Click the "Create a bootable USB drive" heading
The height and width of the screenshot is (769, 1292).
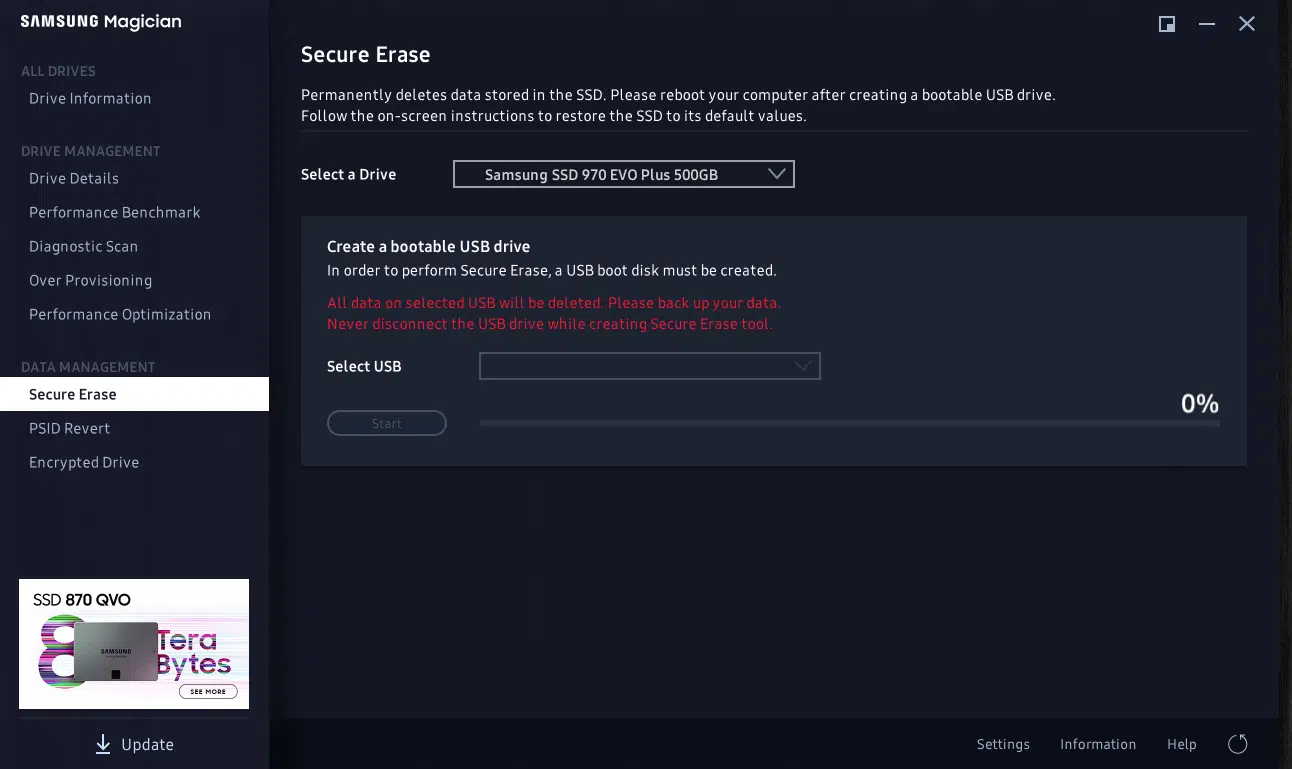click(429, 247)
